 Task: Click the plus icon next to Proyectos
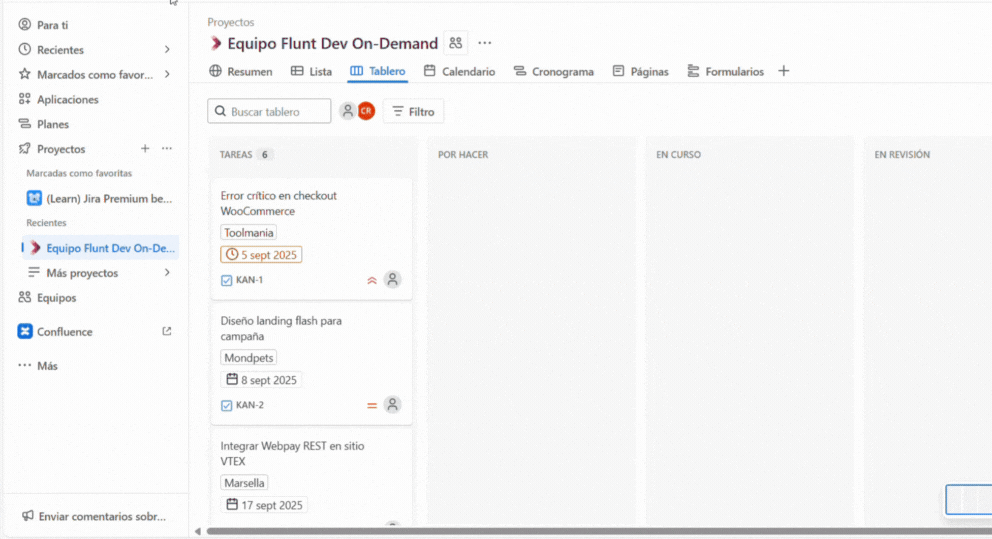[145, 149]
